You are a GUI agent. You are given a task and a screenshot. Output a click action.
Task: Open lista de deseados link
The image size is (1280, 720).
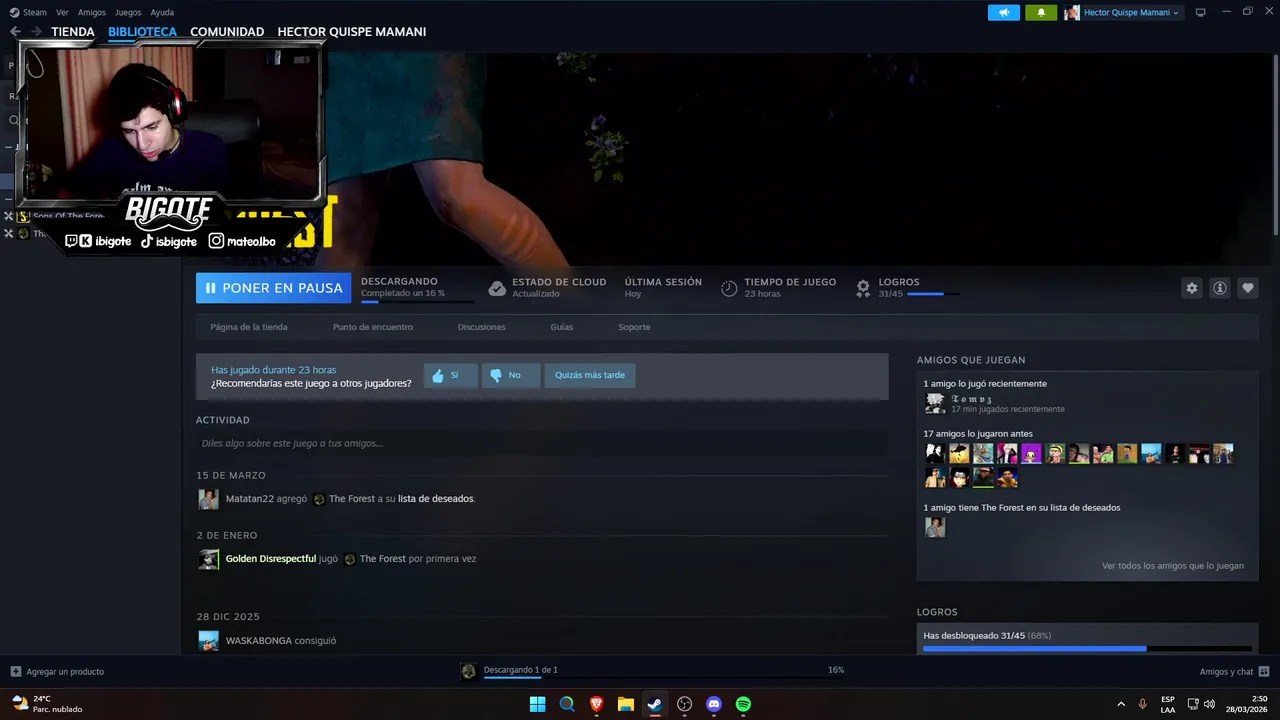[x=436, y=499]
